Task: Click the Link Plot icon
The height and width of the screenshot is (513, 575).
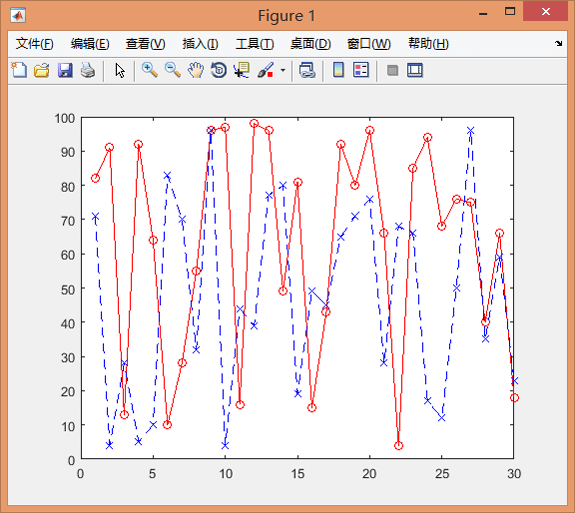Action: [307, 70]
